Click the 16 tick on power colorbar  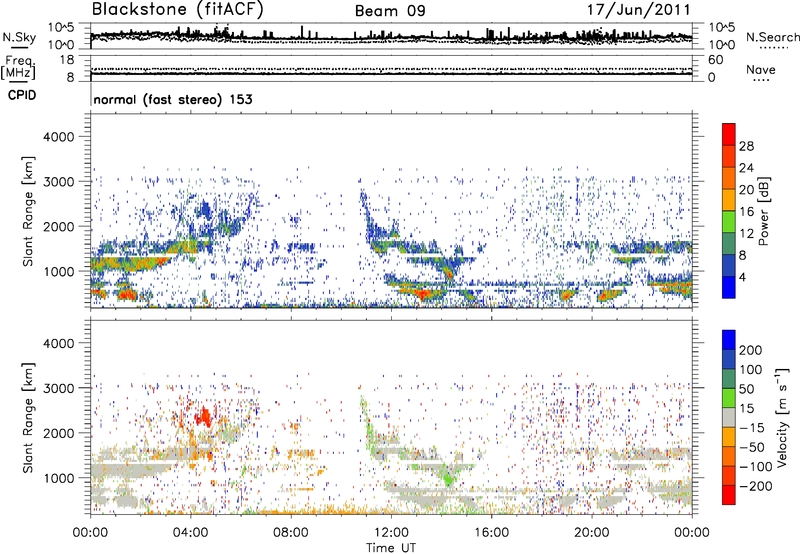tap(746, 212)
